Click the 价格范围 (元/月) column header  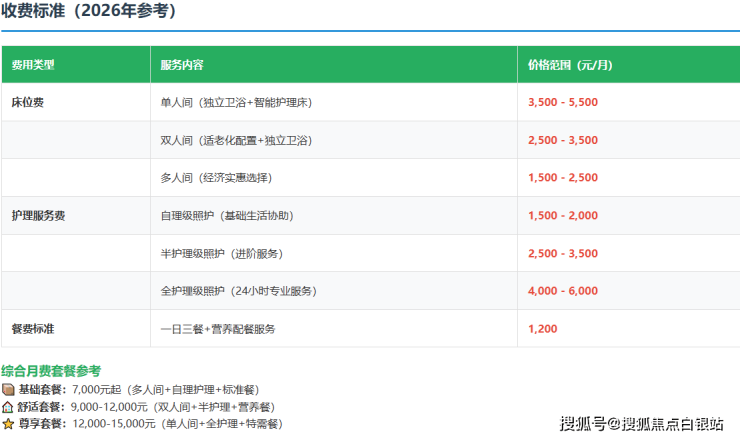click(569, 65)
